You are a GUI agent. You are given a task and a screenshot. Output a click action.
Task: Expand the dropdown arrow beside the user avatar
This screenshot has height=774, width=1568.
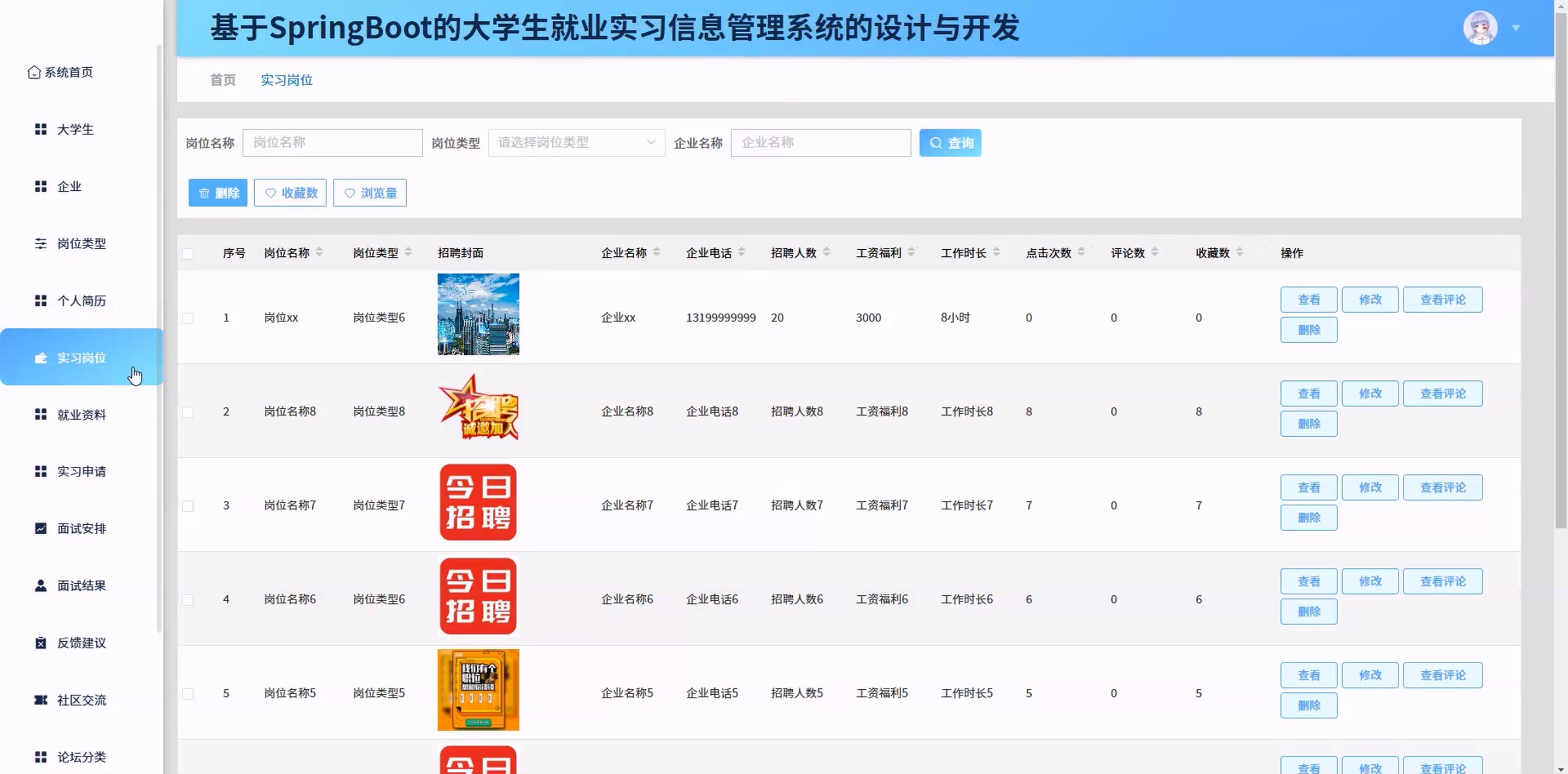(x=1516, y=28)
